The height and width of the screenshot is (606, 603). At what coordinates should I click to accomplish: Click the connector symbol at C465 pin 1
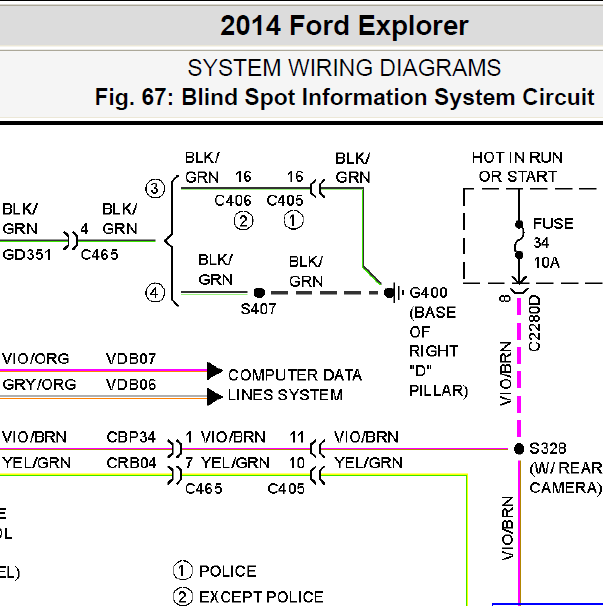click(x=174, y=449)
